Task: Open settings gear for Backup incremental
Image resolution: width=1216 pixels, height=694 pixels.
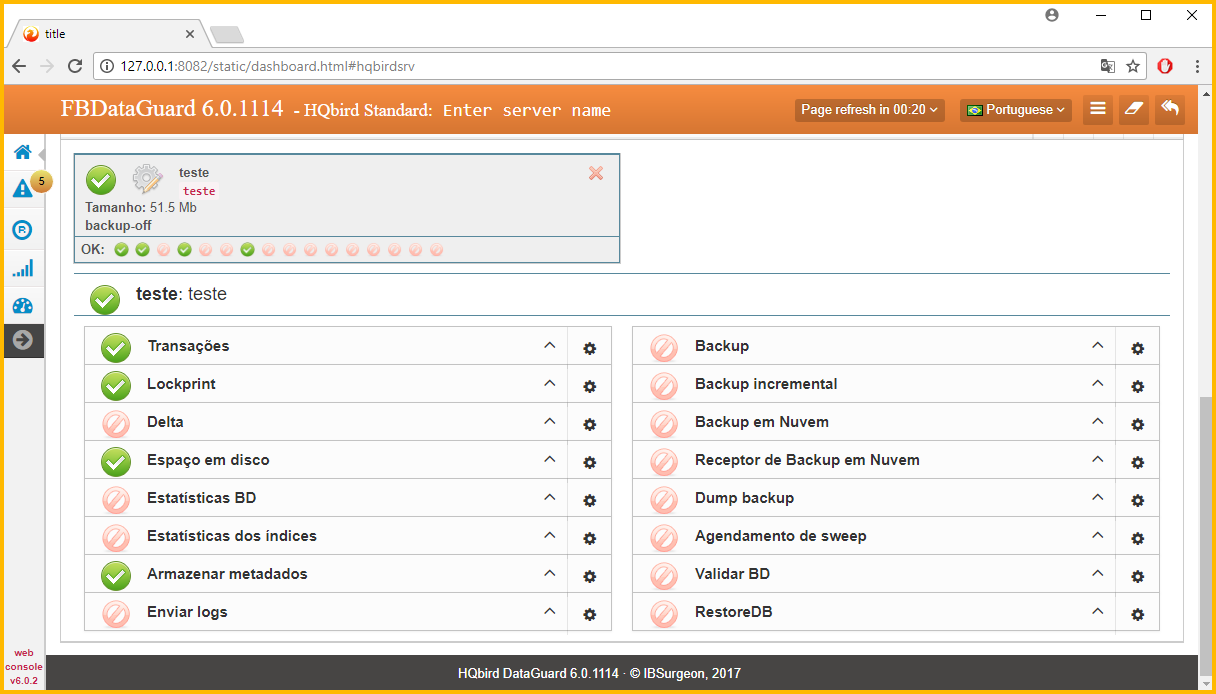Action: point(1138,386)
